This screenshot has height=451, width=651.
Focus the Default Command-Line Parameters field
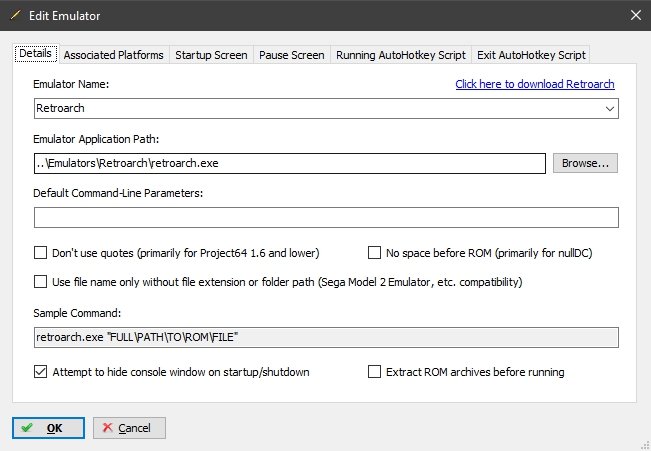click(x=326, y=218)
